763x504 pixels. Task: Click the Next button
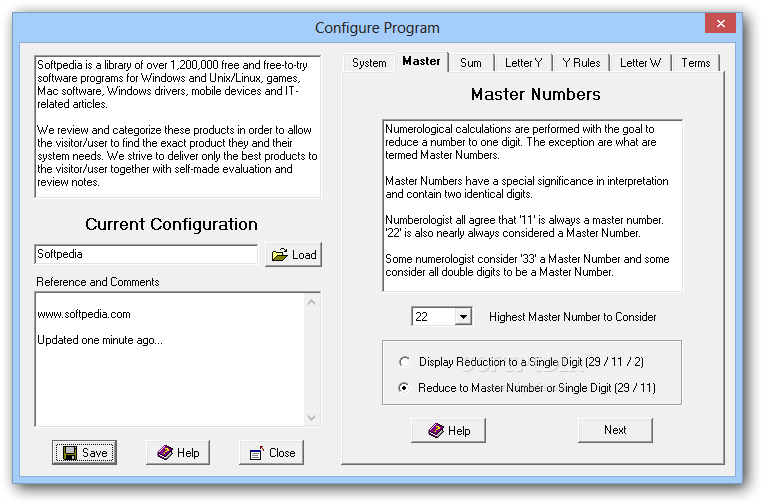click(615, 430)
